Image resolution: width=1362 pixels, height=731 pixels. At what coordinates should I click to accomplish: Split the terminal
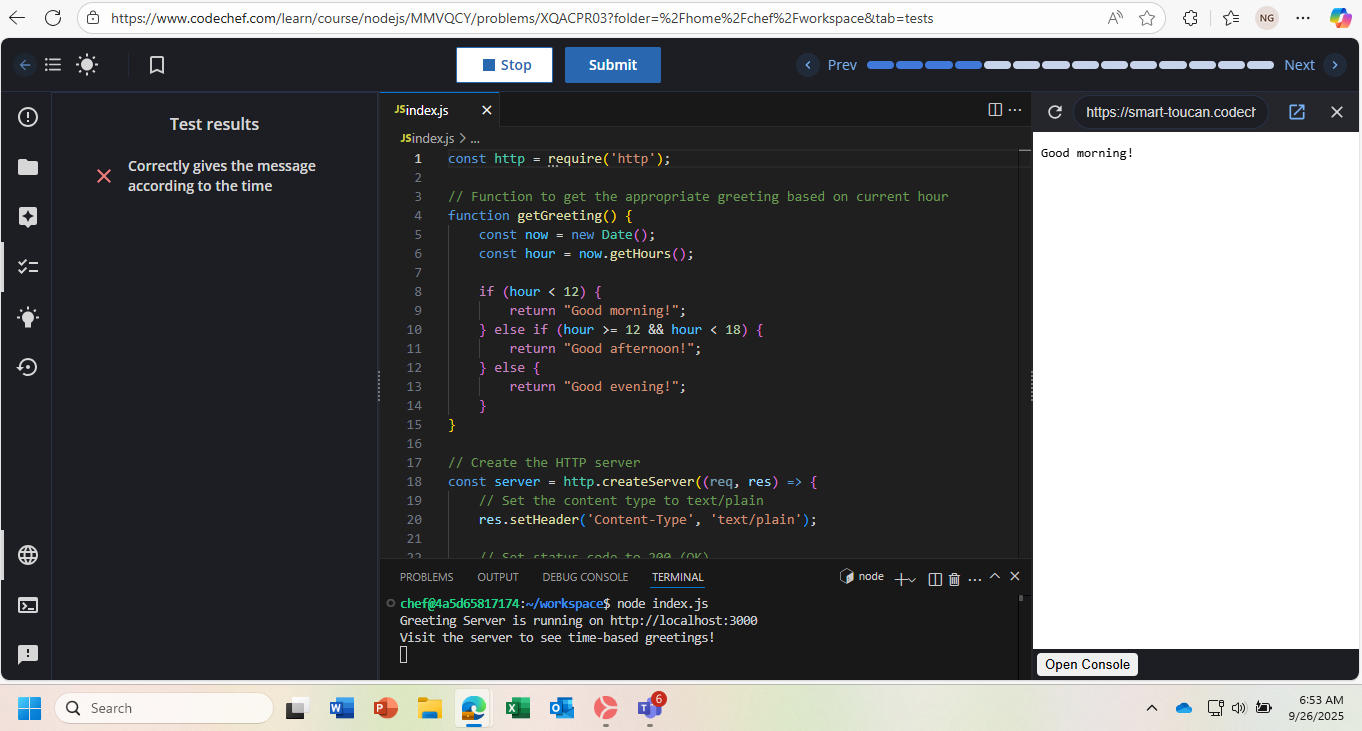[x=935, y=578]
